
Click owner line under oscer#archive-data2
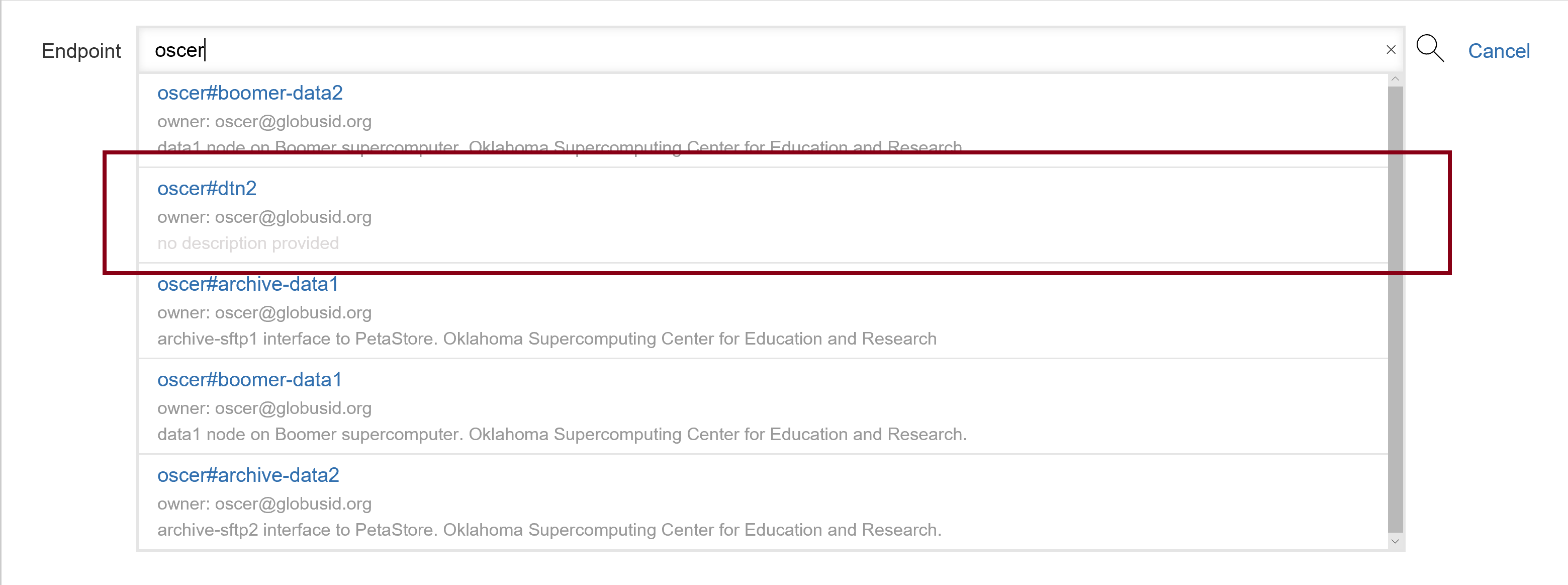click(x=264, y=504)
